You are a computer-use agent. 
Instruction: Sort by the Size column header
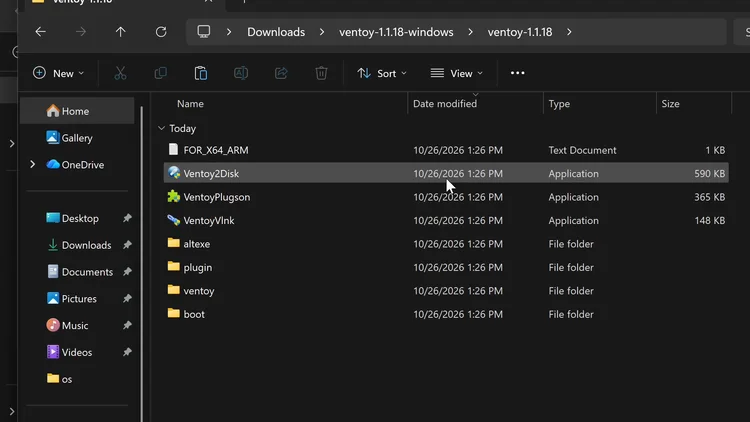tap(671, 103)
